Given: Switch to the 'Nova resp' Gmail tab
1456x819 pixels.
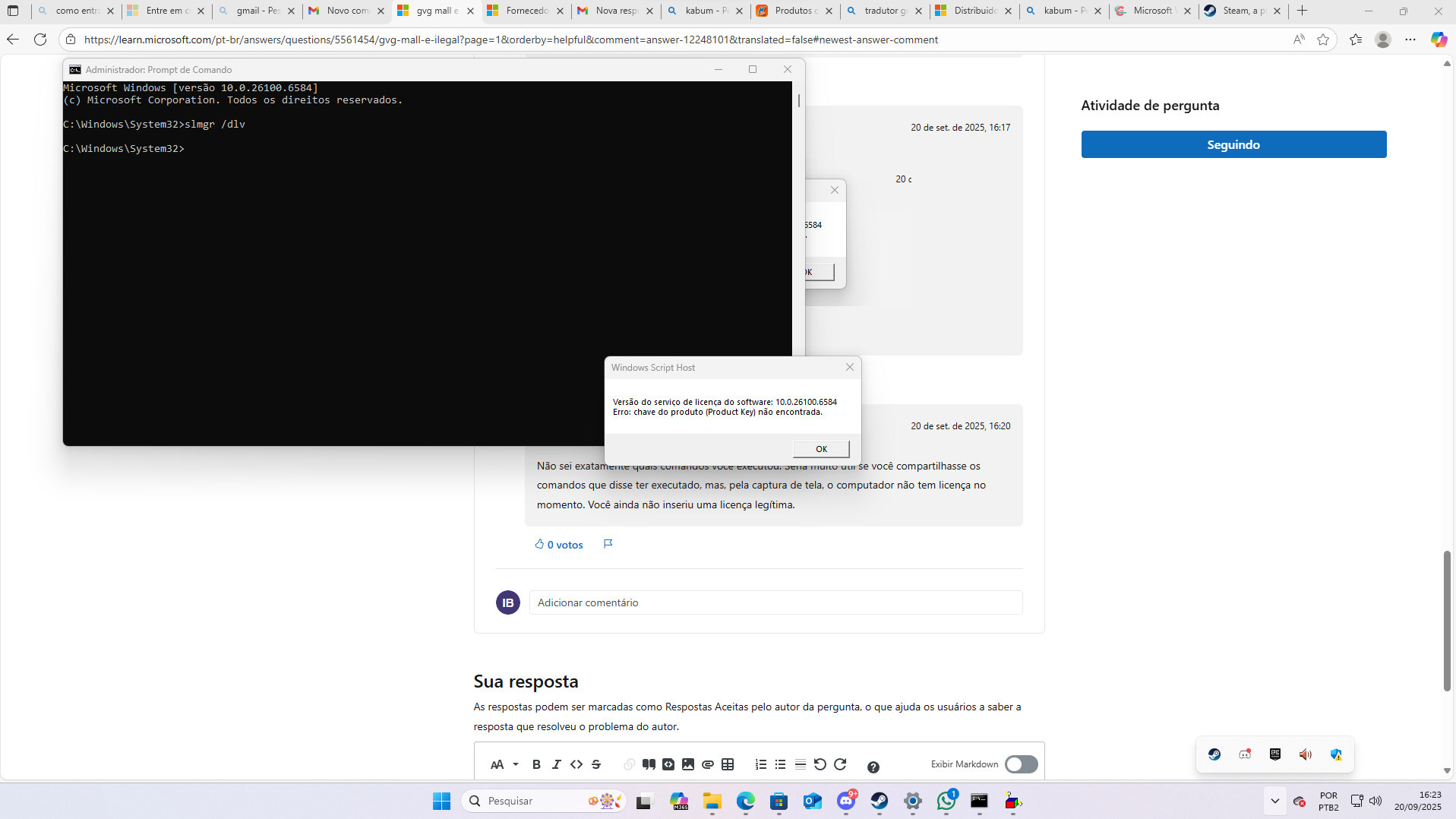Looking at the screenshot, I should (616, 11).
